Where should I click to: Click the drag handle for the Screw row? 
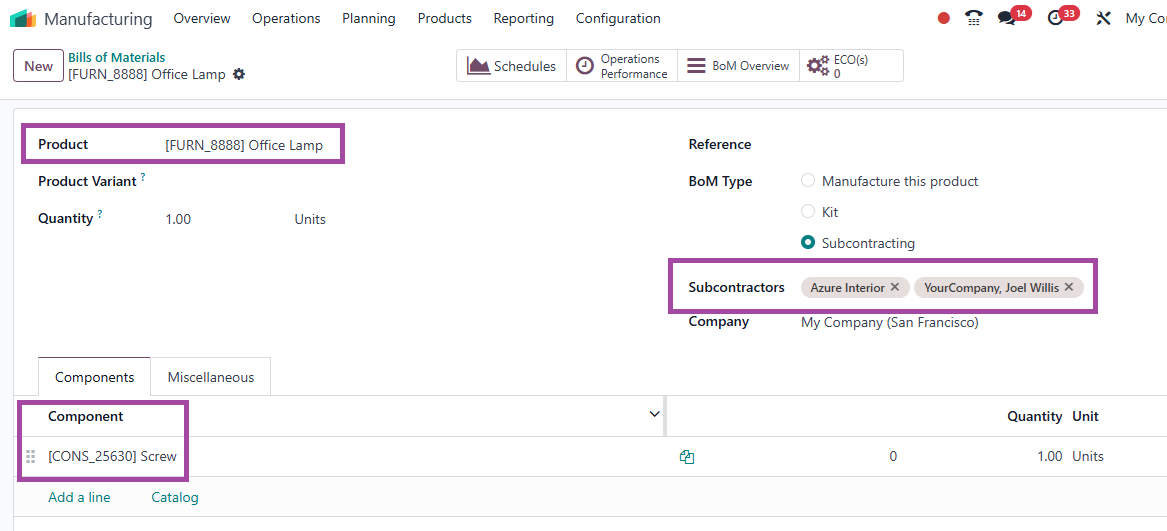click(31, 457)
